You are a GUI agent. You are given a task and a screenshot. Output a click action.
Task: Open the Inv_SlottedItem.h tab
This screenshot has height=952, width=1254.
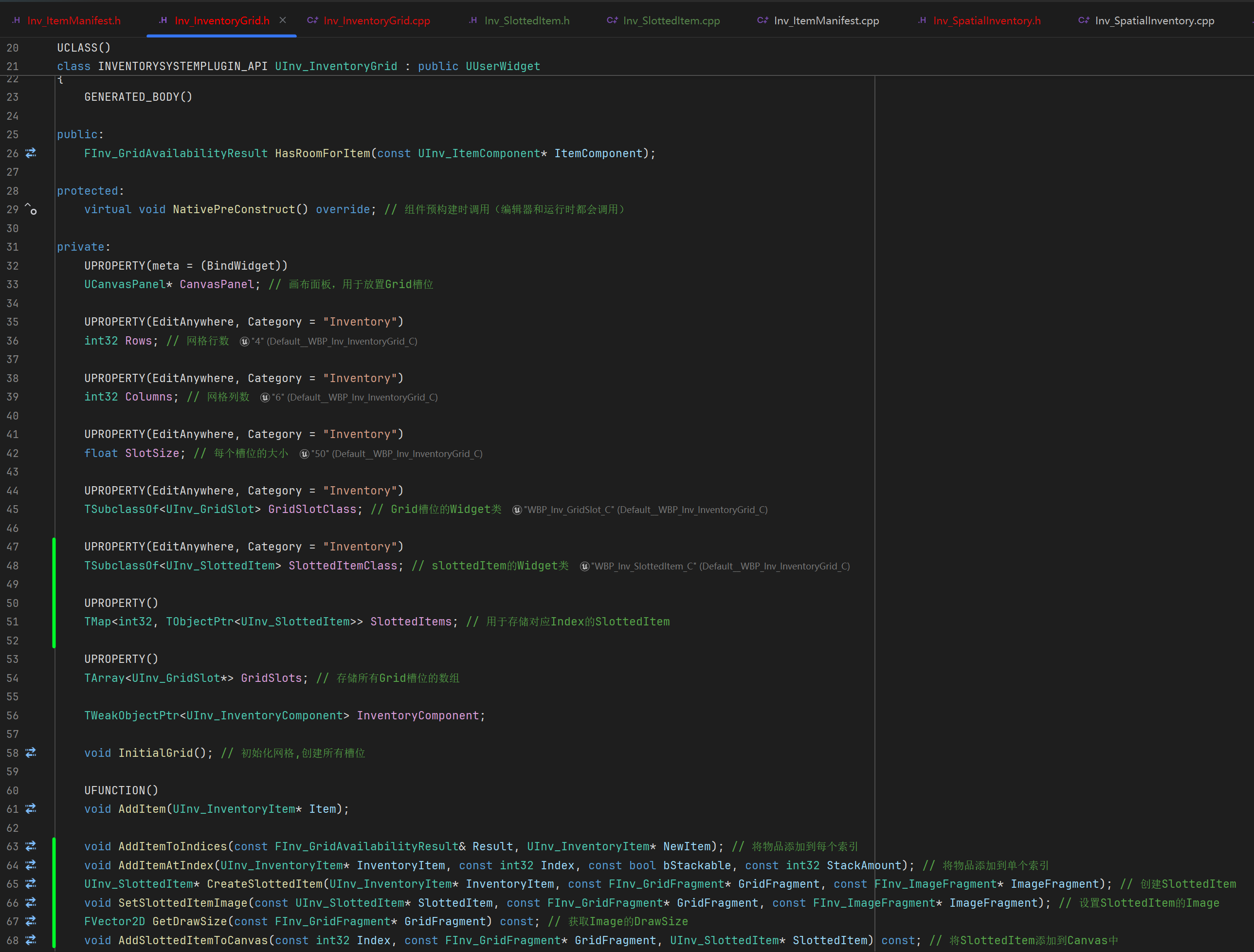526,21
